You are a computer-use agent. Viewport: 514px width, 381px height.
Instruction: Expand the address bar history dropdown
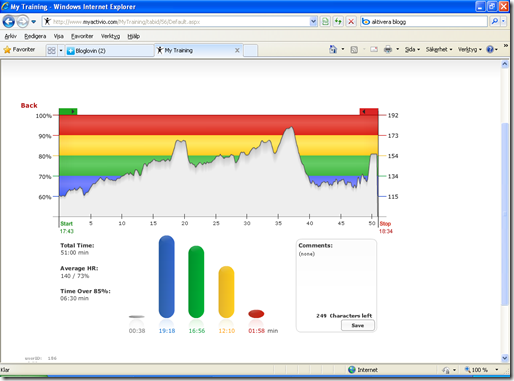pos(313,22)
